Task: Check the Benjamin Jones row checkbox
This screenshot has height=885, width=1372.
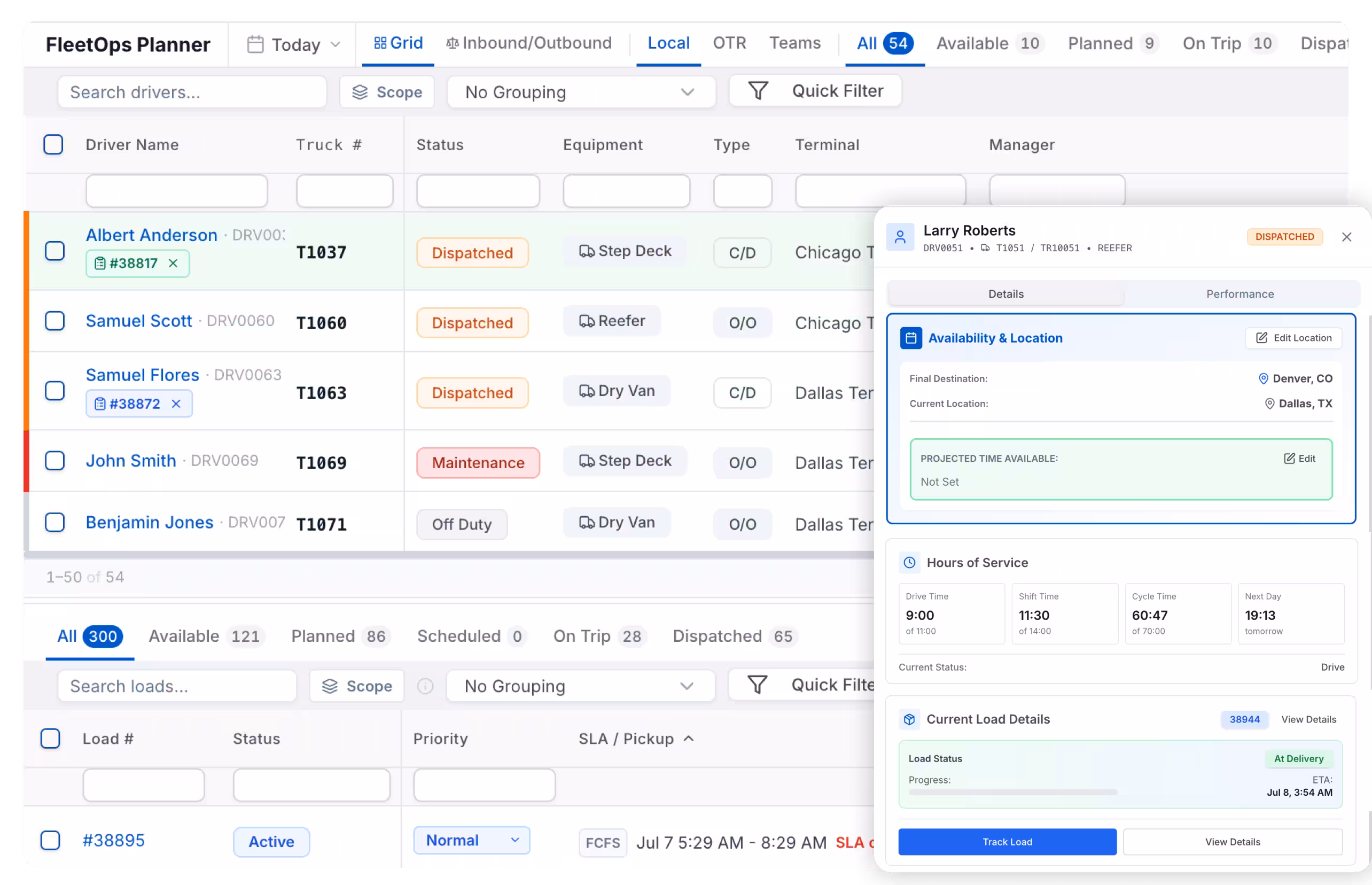Action: tap(54, 522)
